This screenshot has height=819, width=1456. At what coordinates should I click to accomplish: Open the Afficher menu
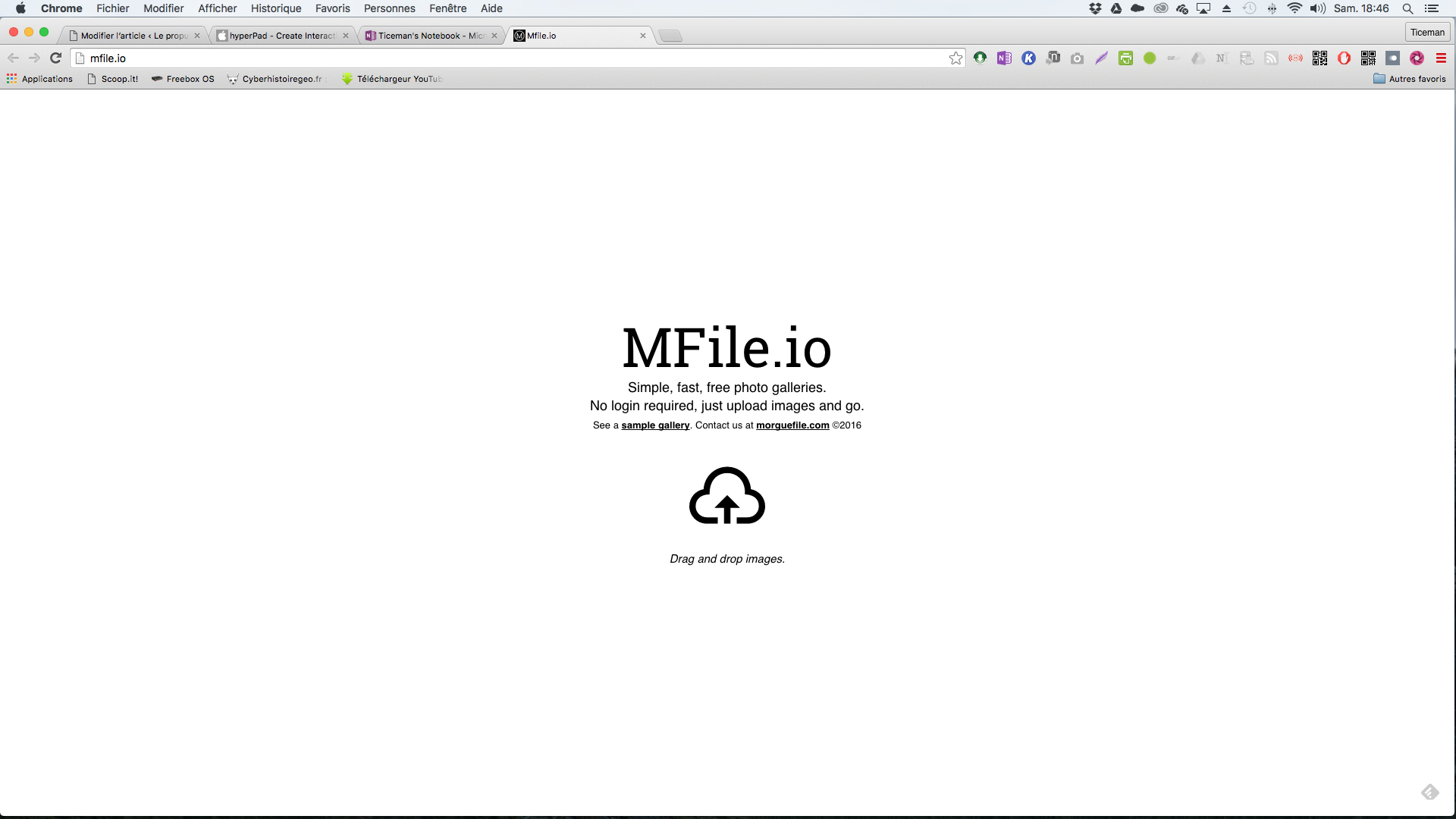tap(218, 8)
